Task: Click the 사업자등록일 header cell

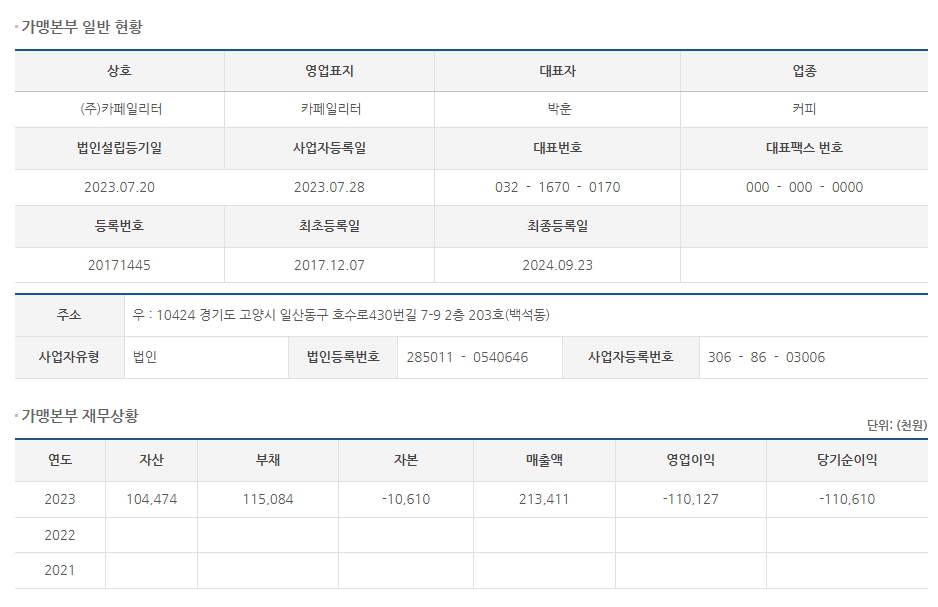Action: click(330, 148)
